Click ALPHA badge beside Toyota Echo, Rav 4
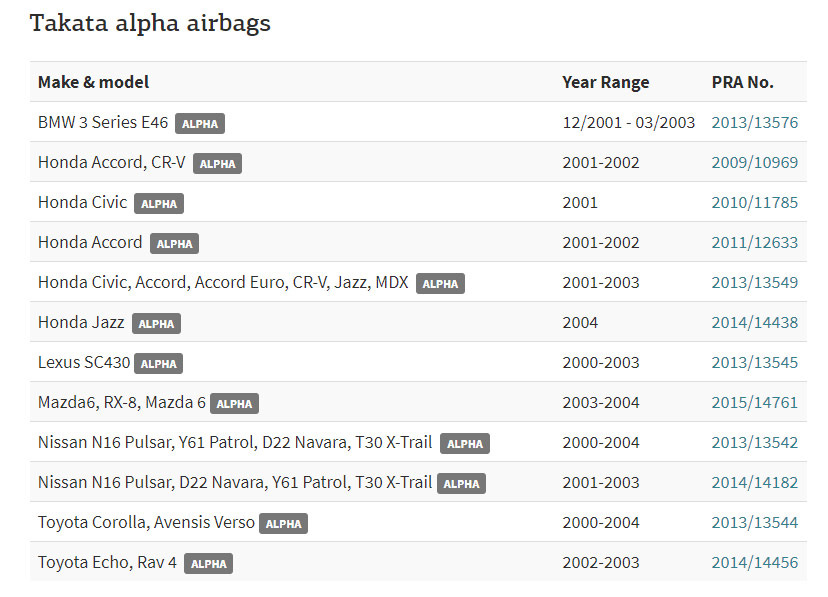 [x=209, y=564]
